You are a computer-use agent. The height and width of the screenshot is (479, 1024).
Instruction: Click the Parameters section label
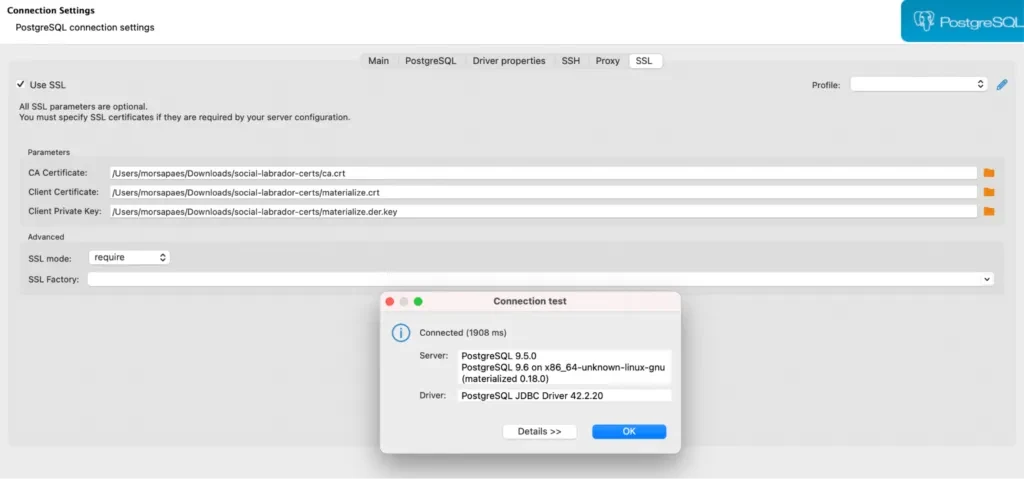49,152
